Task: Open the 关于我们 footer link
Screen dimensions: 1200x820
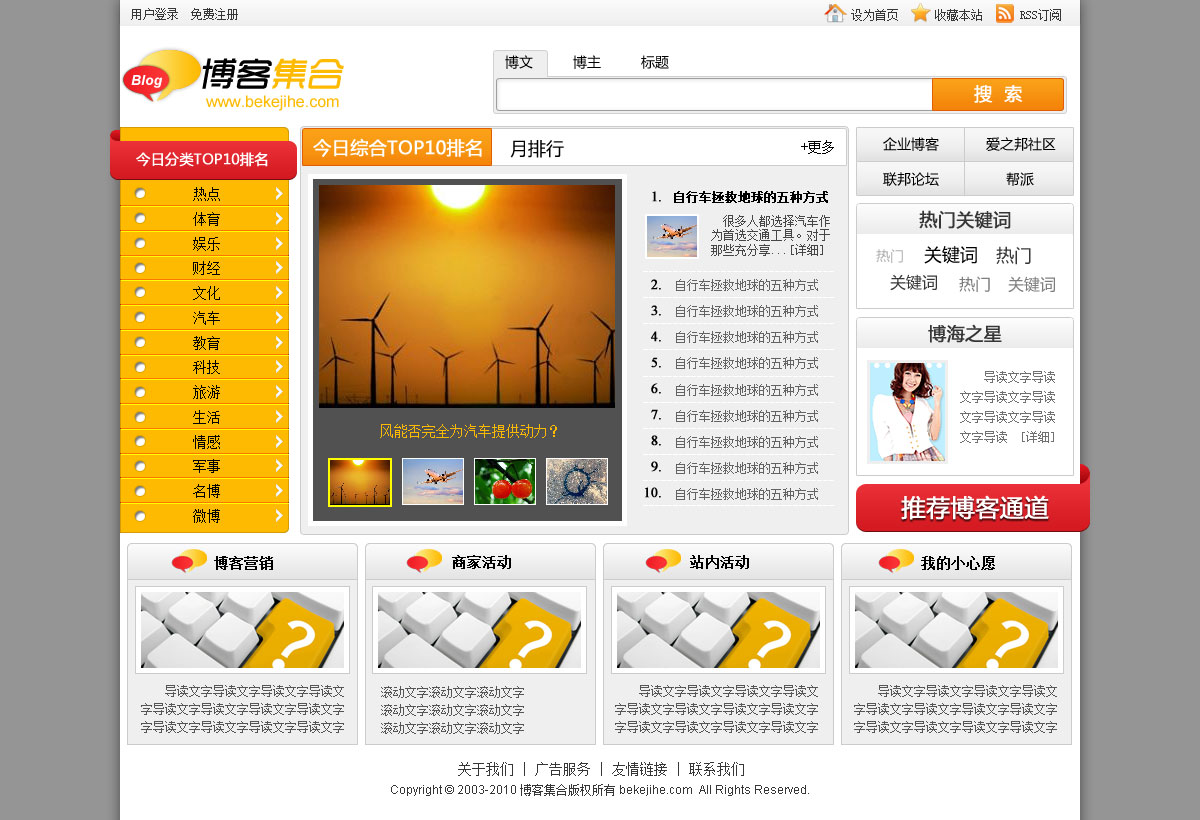Action: pos(485,769)
